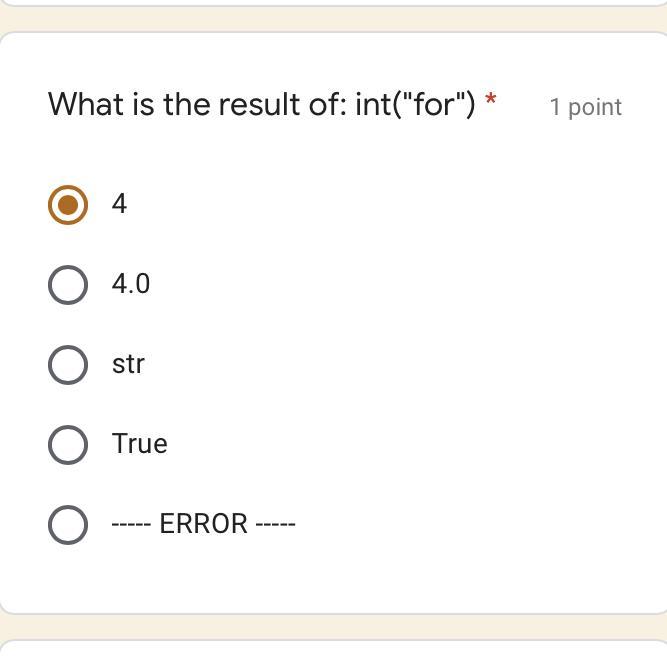Click the beige gap below the question card
This screenshot has width=667, height=667.
[333, 627]
